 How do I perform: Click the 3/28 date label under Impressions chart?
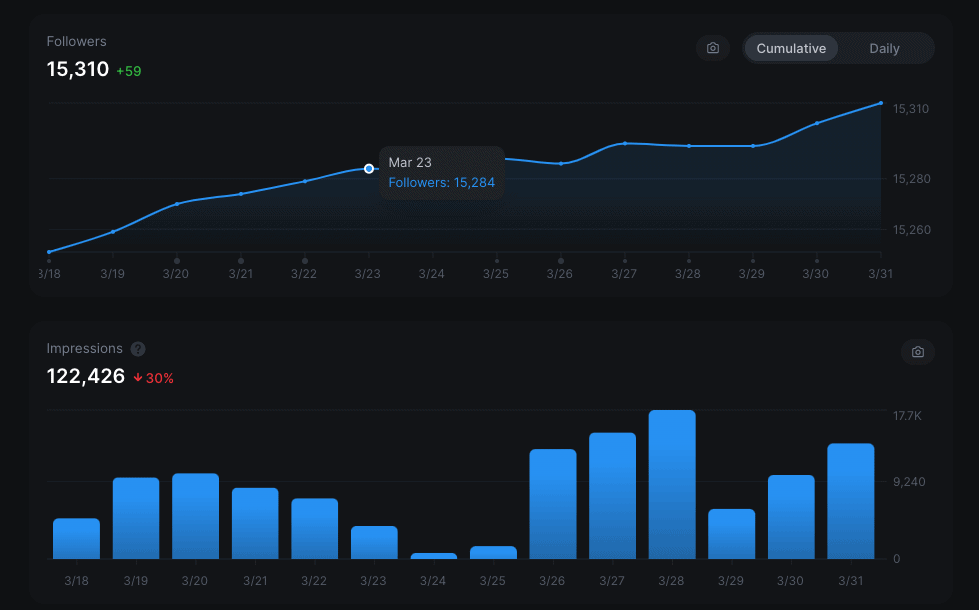671,581
